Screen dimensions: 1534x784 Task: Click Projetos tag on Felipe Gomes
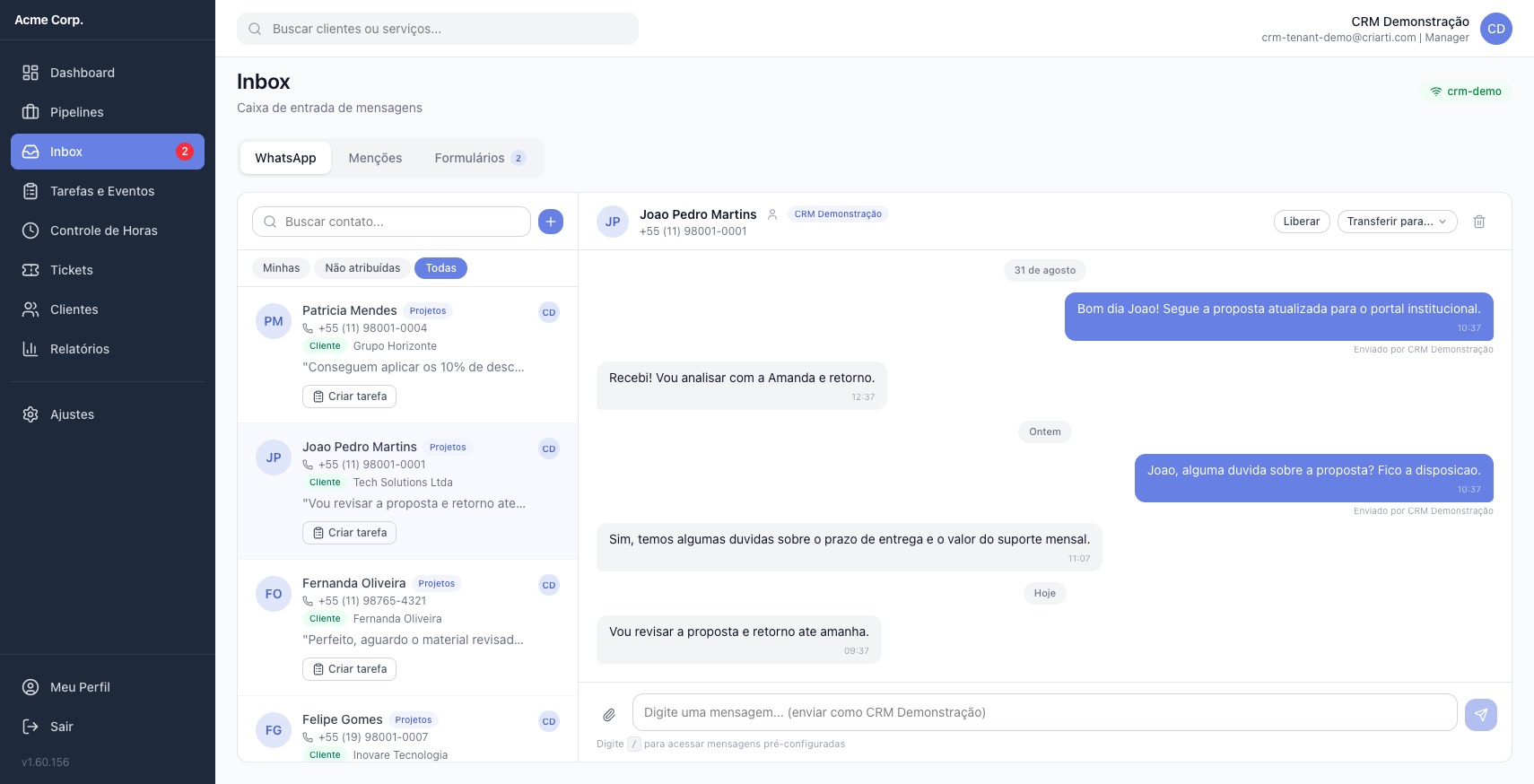pos(414,720)
